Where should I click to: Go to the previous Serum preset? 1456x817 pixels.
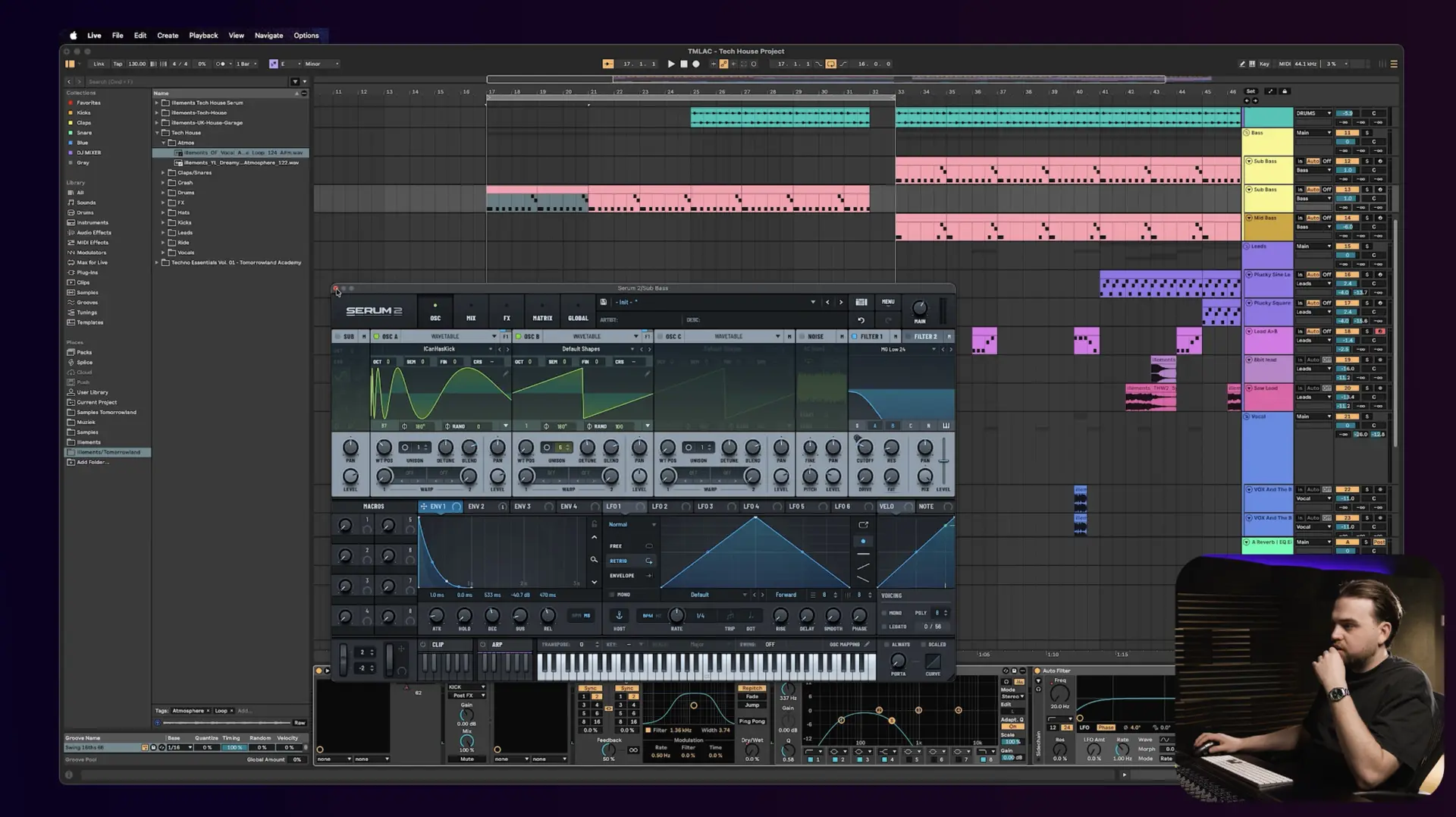(x=827, y=302)
